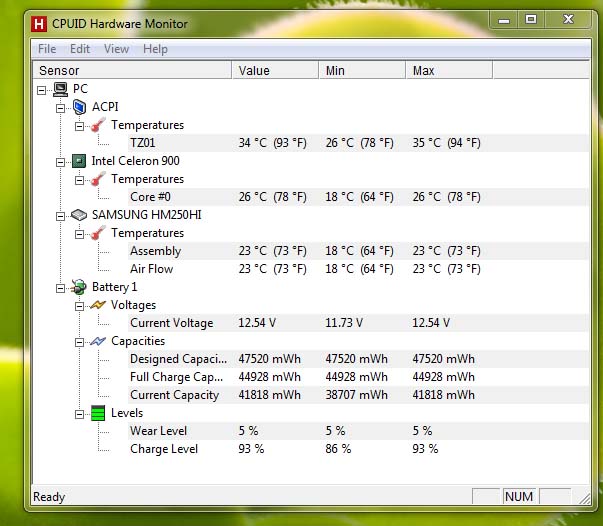The width and height of the screenshot is (603, 526).
Task: Collapse Temperatures under ACPI
Action: [x=79, y=127]
